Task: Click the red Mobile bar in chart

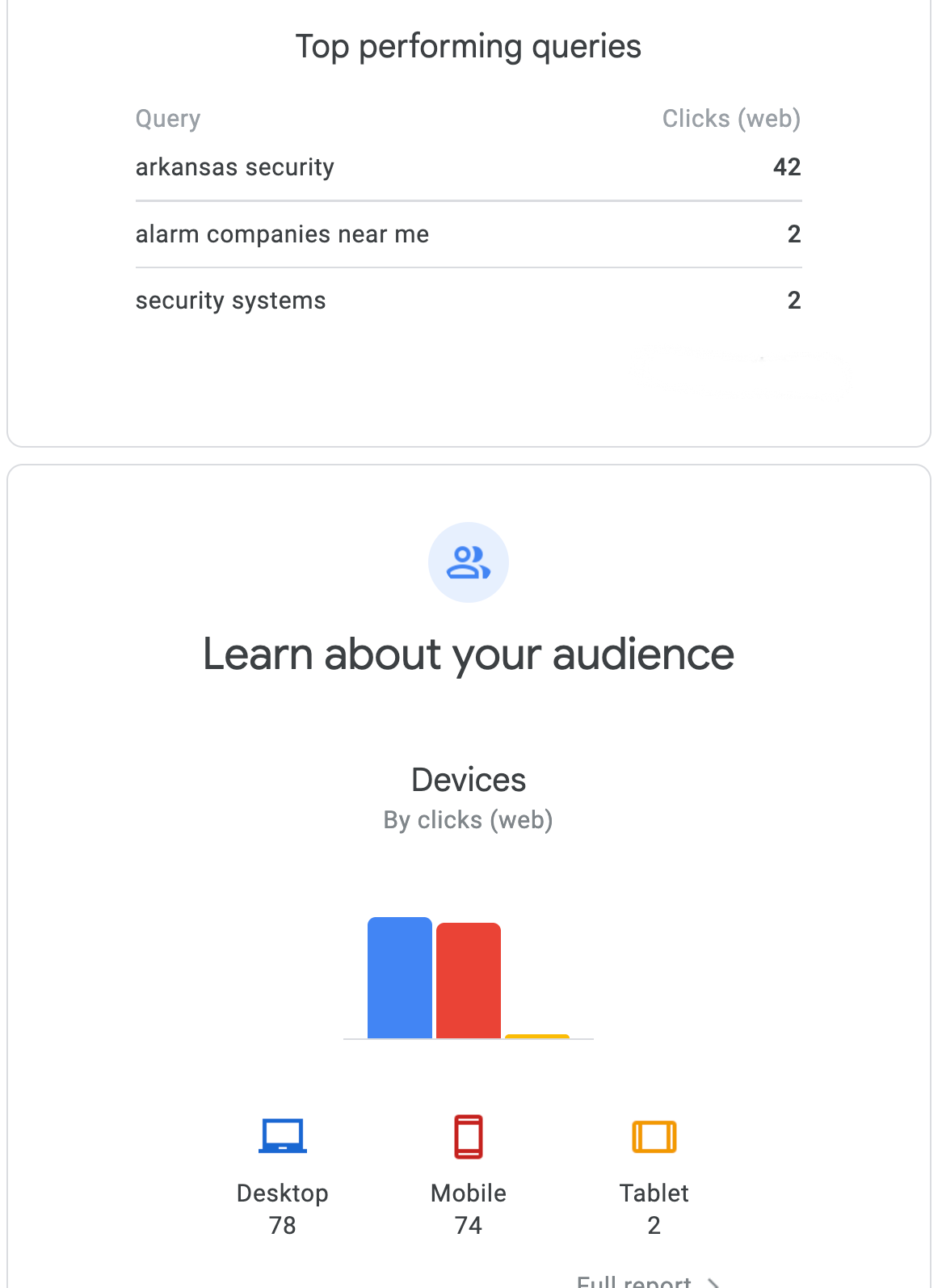Action: [x=469, y=980]
